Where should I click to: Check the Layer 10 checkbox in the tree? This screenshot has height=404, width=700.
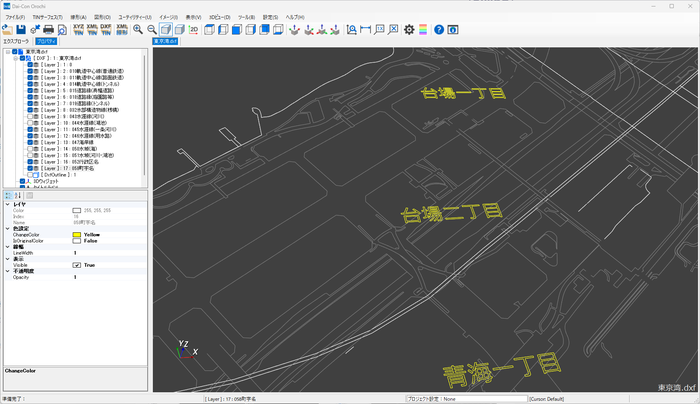30,123
